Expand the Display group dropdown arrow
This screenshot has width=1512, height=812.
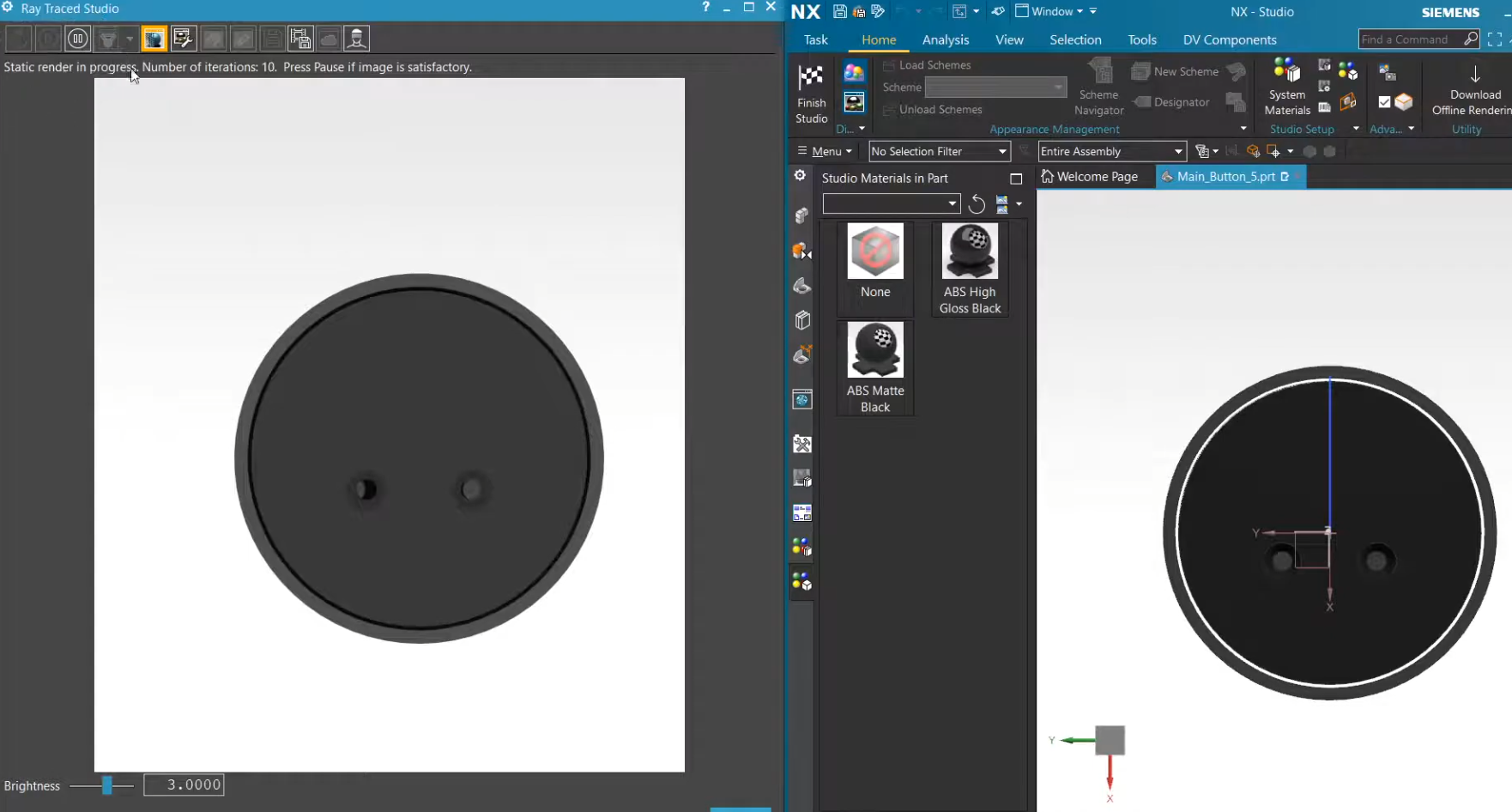(x=862, y=129)
